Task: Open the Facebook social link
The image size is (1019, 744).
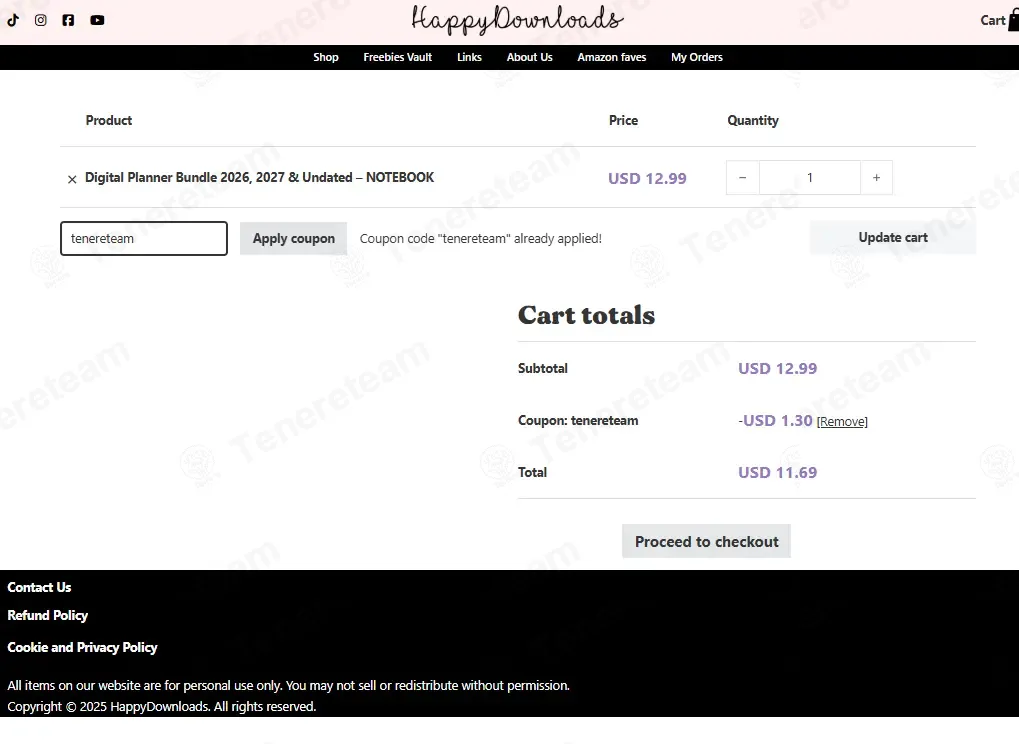Action: coord(68,20)
